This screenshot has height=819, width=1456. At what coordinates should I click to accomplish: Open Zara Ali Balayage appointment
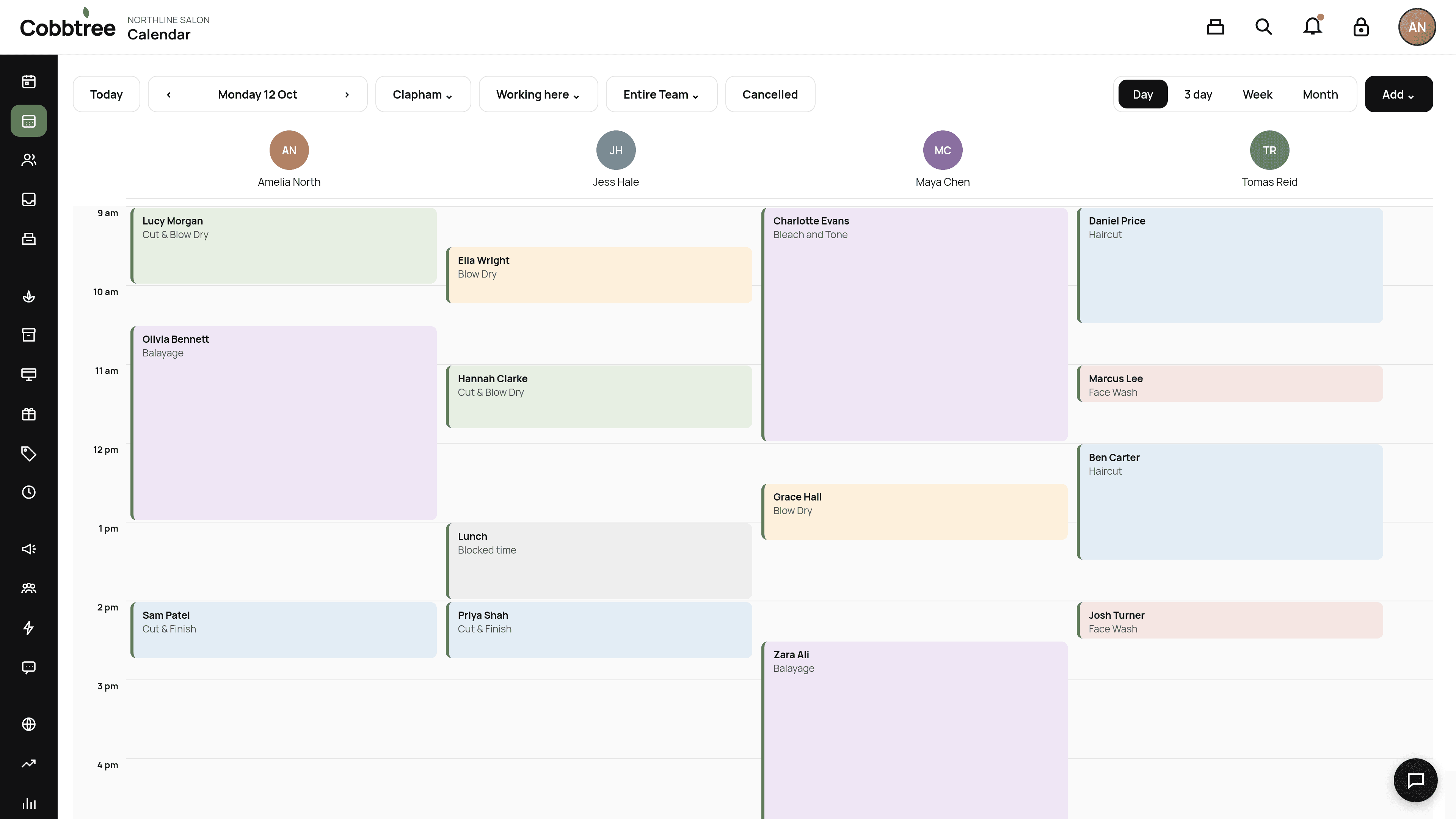[x=915, y=730]
